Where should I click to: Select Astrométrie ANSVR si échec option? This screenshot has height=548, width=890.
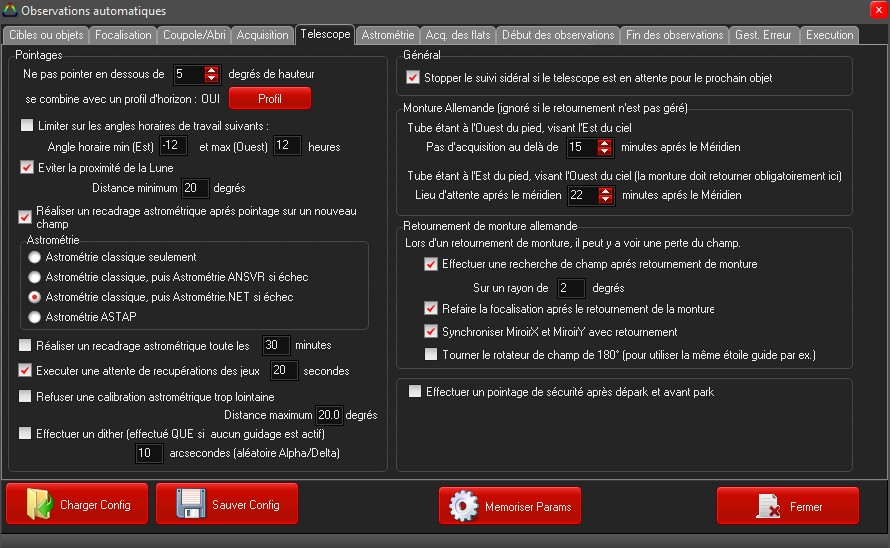pos(35,277)
